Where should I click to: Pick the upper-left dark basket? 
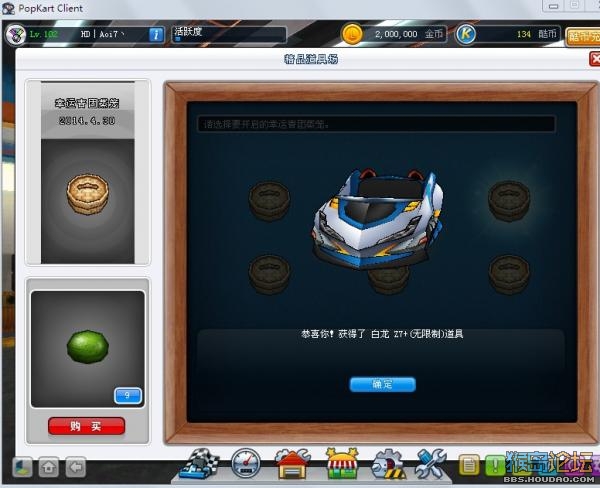coord(269,200)
